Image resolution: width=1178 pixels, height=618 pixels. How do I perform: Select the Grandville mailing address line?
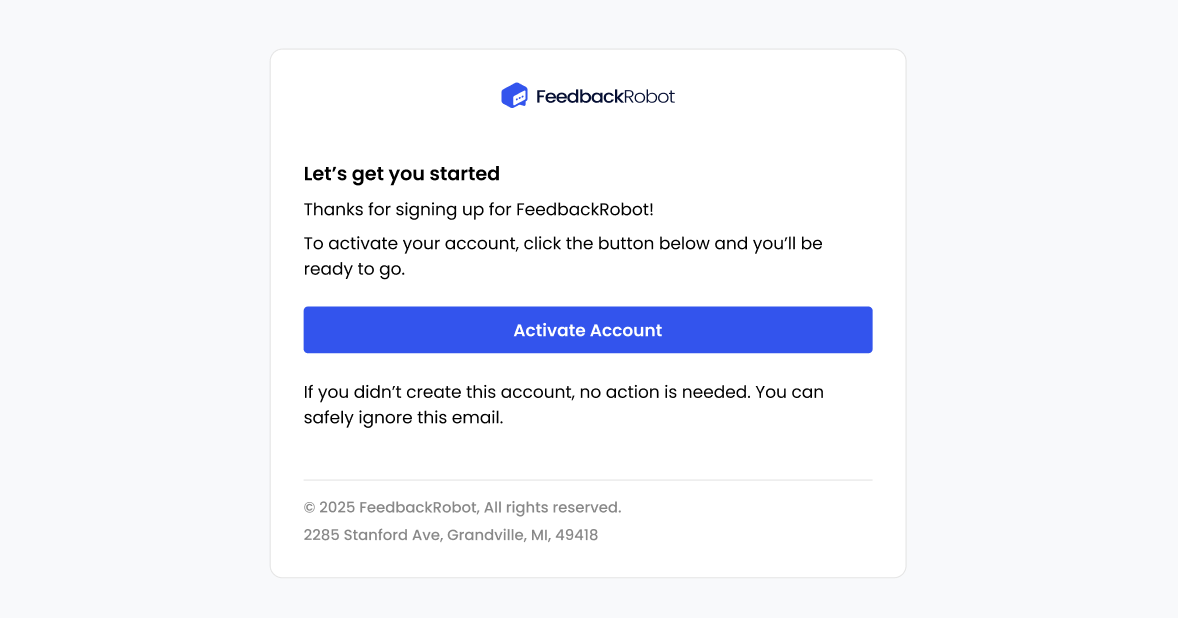(x=451, y=534)
